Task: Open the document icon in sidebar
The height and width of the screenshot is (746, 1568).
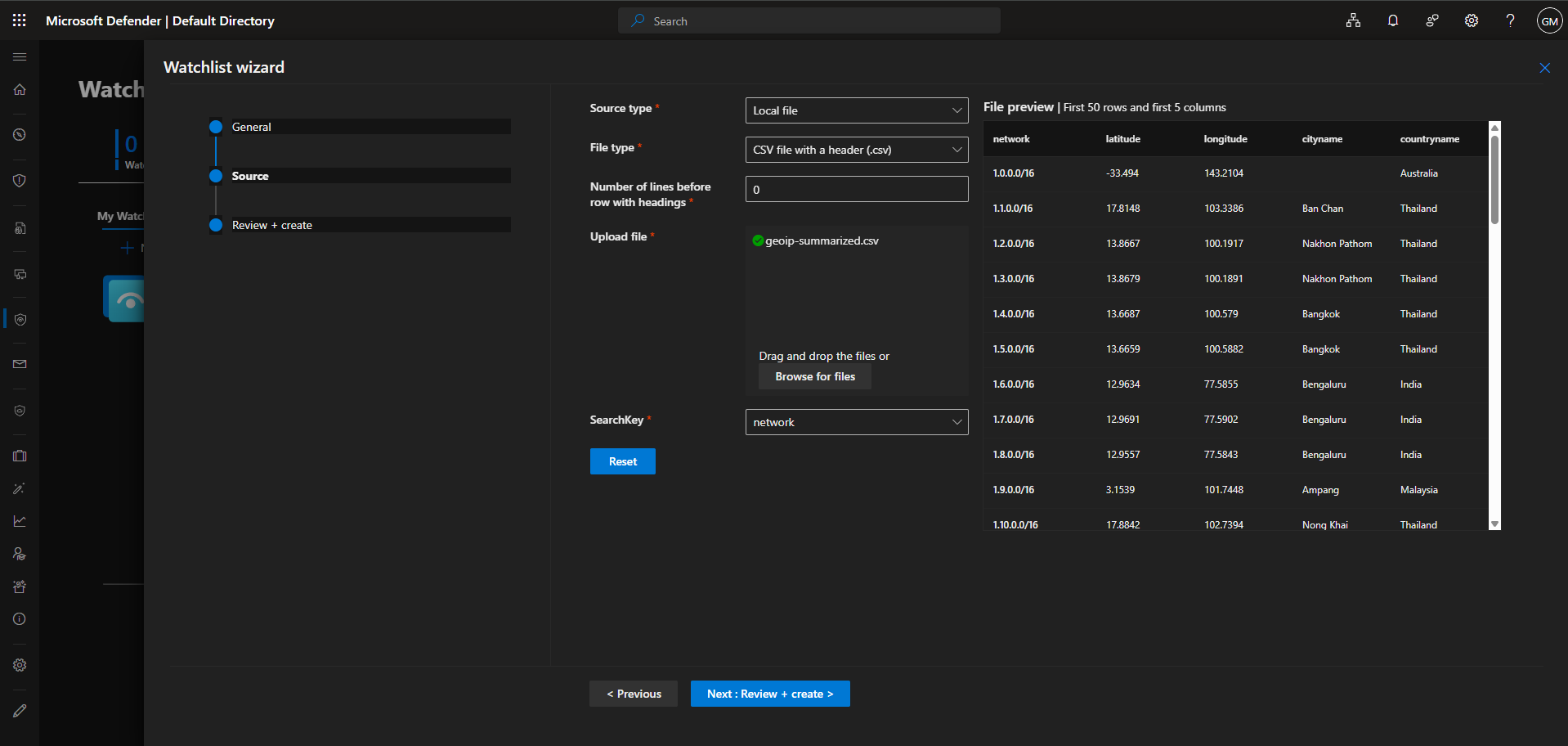Action: [20, 228]
